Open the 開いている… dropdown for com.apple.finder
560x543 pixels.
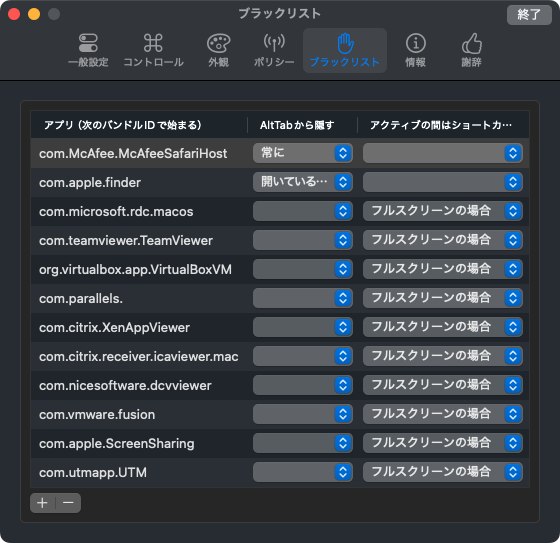click(303, 182)
